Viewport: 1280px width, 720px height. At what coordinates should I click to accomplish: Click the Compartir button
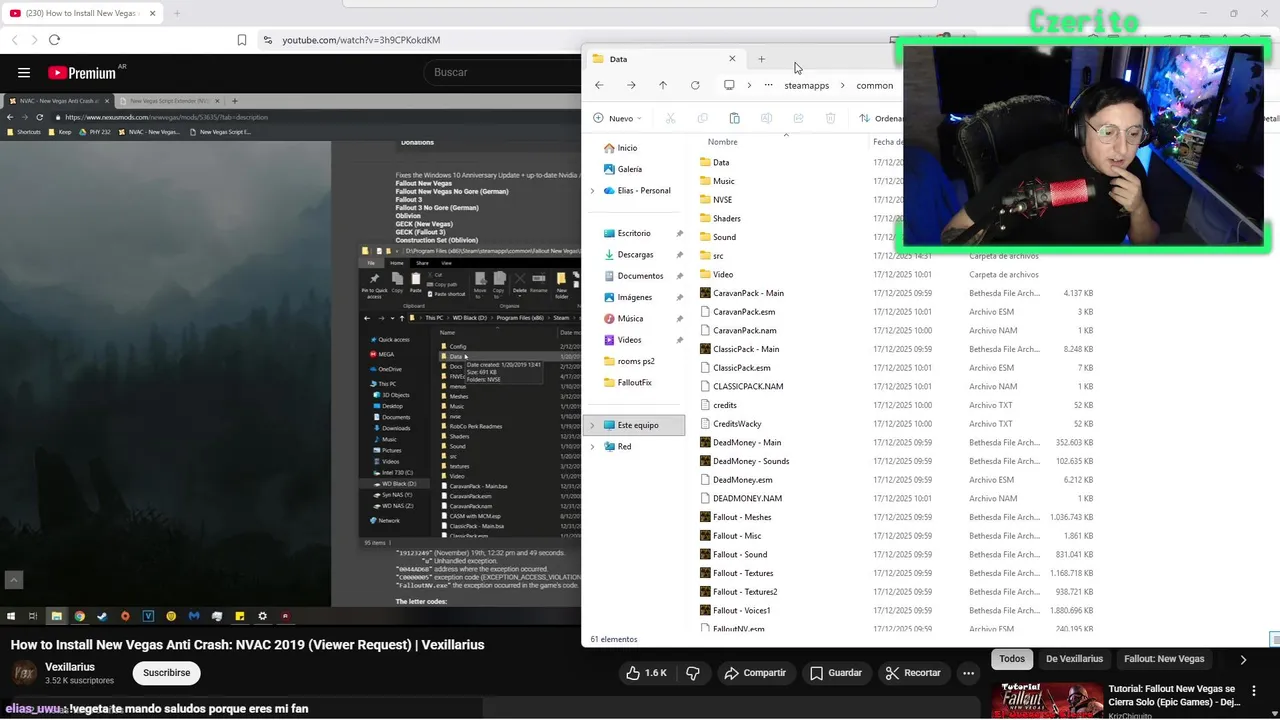coord(756,673)
